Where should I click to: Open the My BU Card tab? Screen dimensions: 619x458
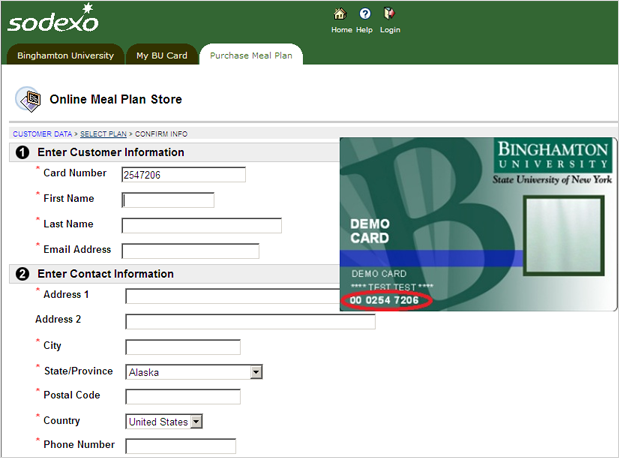coord(161,55)
